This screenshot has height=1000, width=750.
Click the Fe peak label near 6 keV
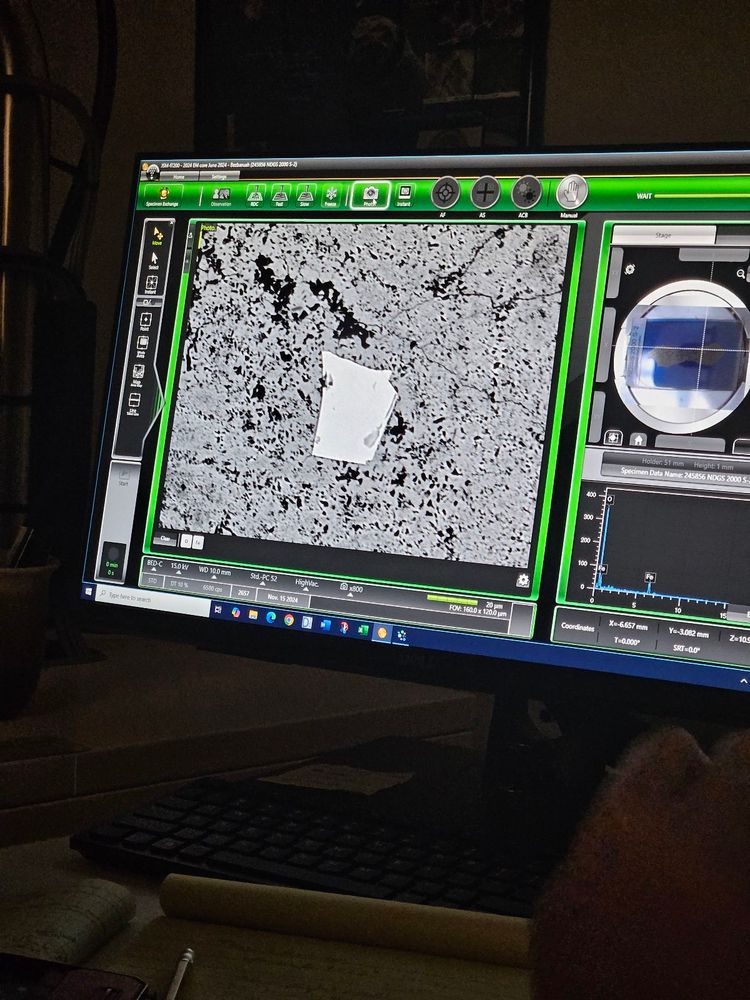[x=650, y=577]
